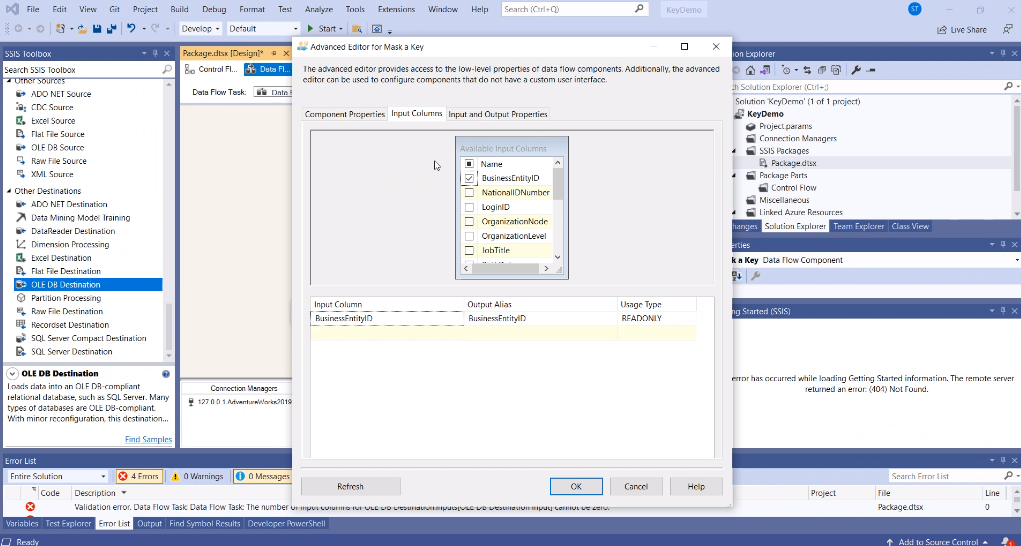The width and height of the screenshot is (1021, 546).
Task: Toggle the 0 Warnings filter button
Action: pos(197,476)
